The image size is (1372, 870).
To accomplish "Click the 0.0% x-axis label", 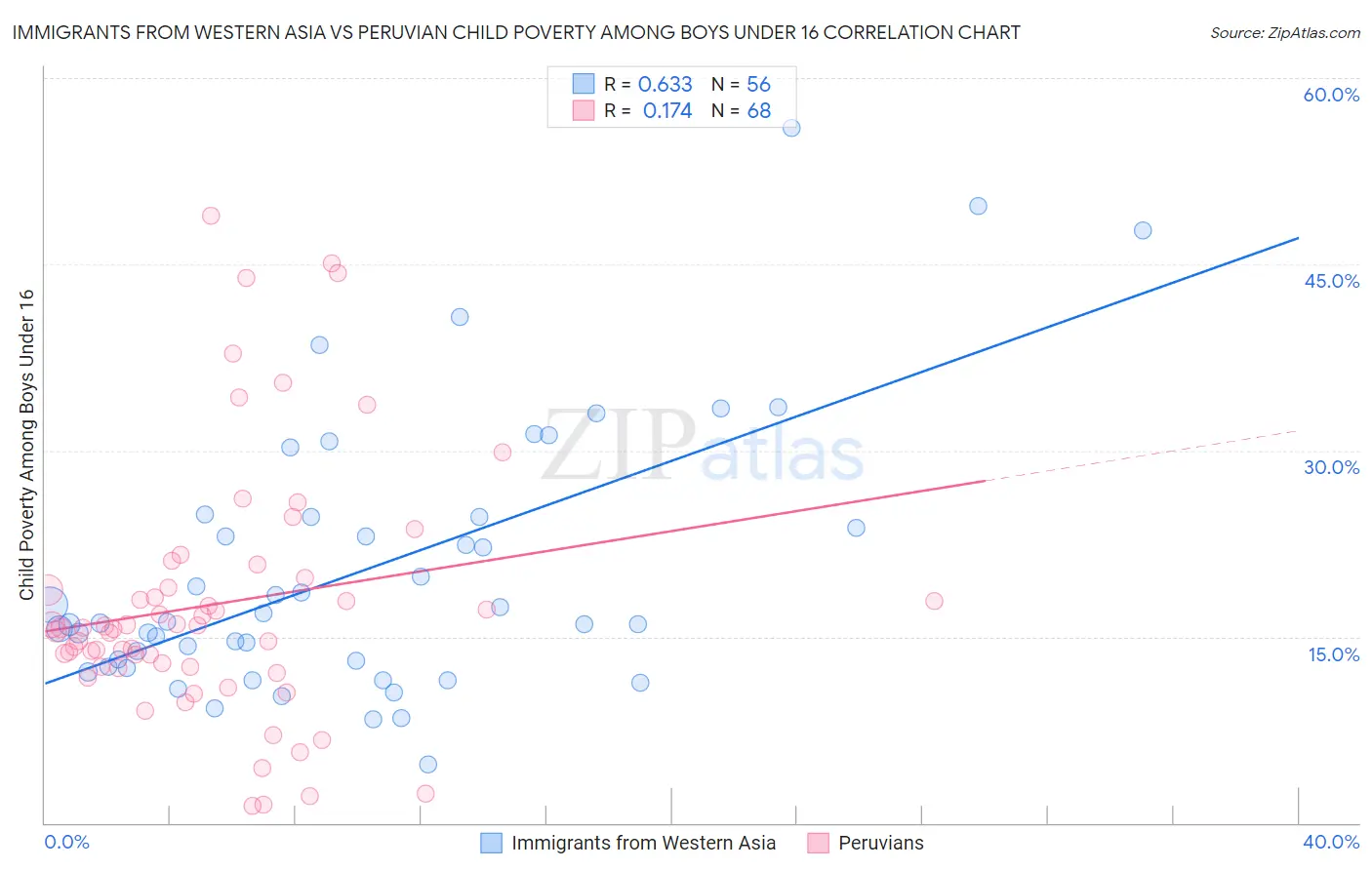I will point(67,842).
